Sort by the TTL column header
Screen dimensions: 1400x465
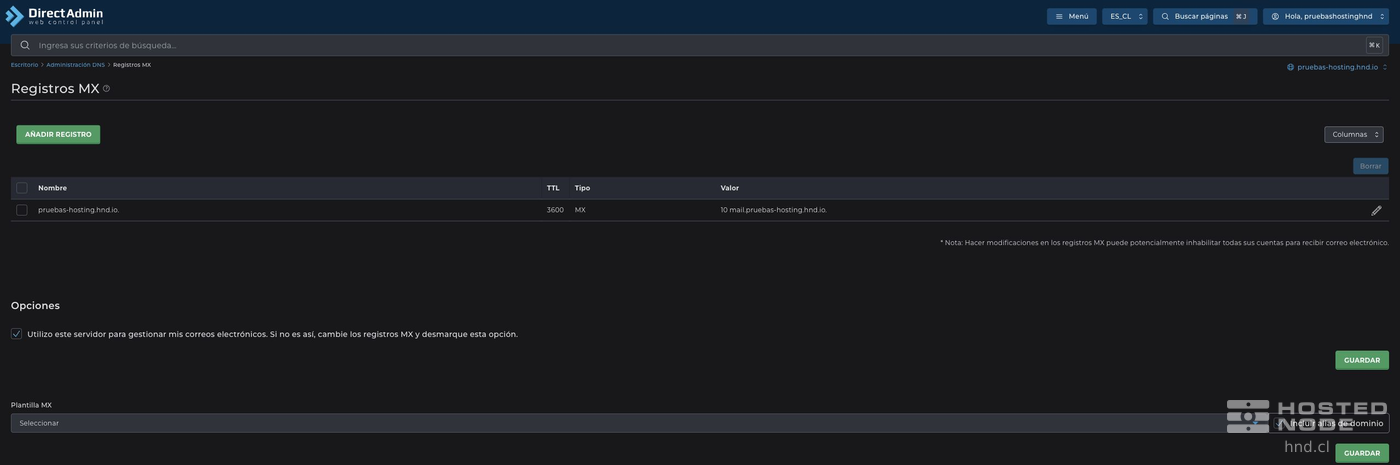pos(553,188)
